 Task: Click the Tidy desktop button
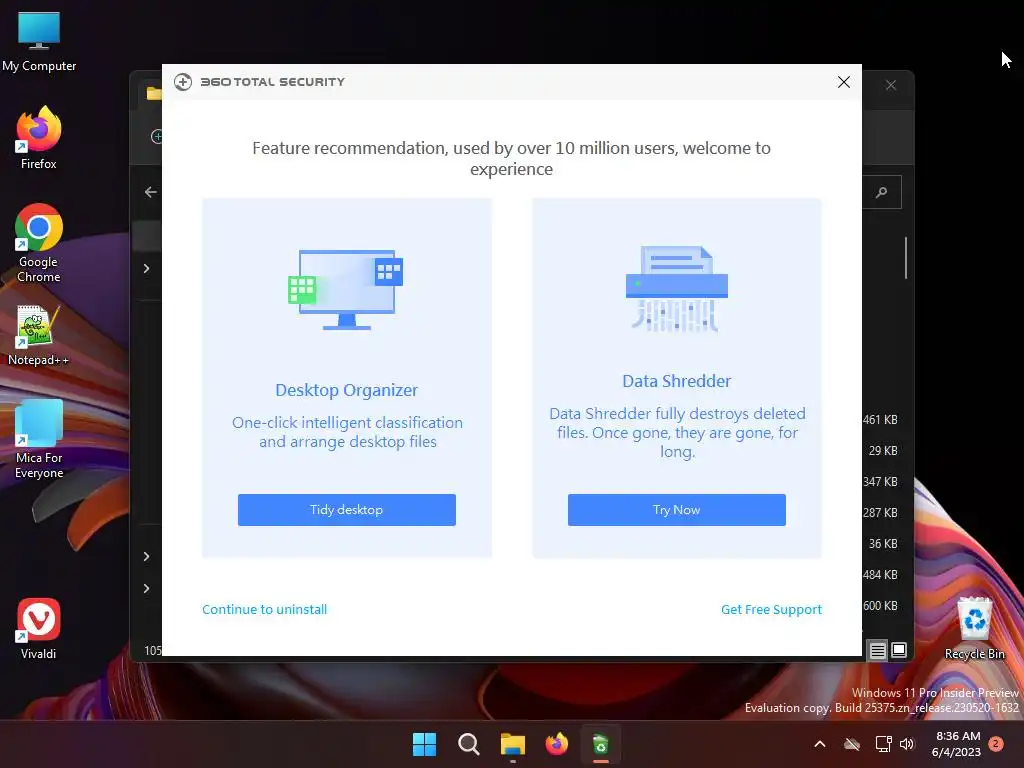click(x=347, y=509)
